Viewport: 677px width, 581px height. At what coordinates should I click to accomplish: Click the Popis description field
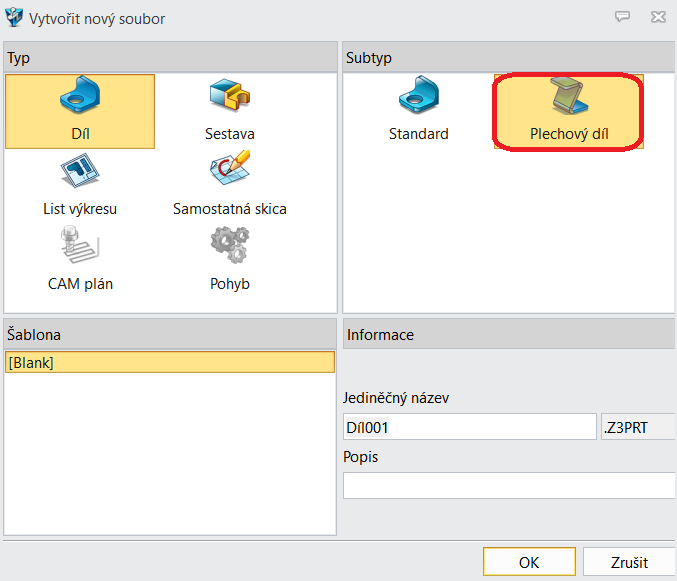click(509, 486)
